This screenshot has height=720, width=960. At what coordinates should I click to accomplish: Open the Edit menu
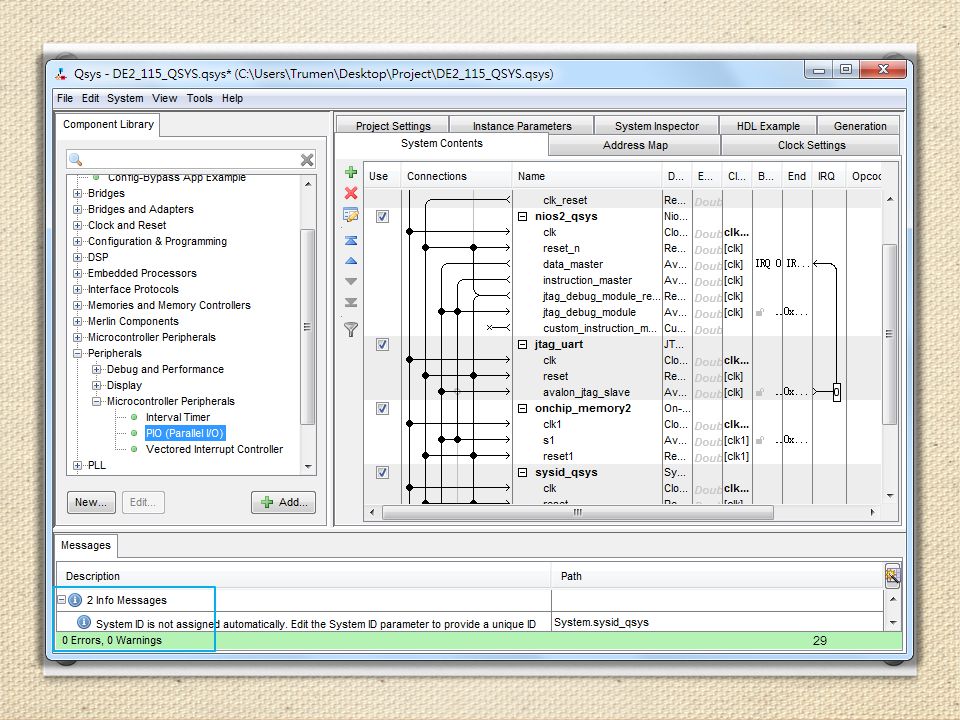pos(91,98)
